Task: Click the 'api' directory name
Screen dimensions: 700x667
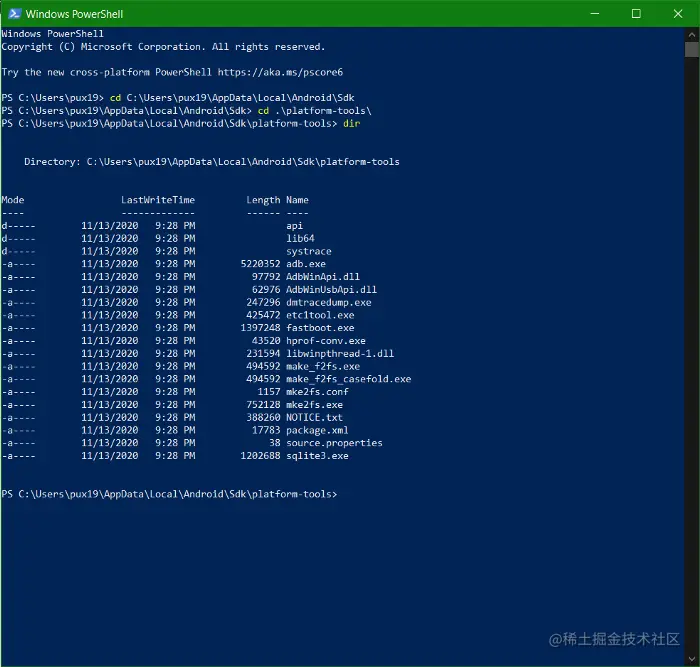Action: (x=295, y=226)
